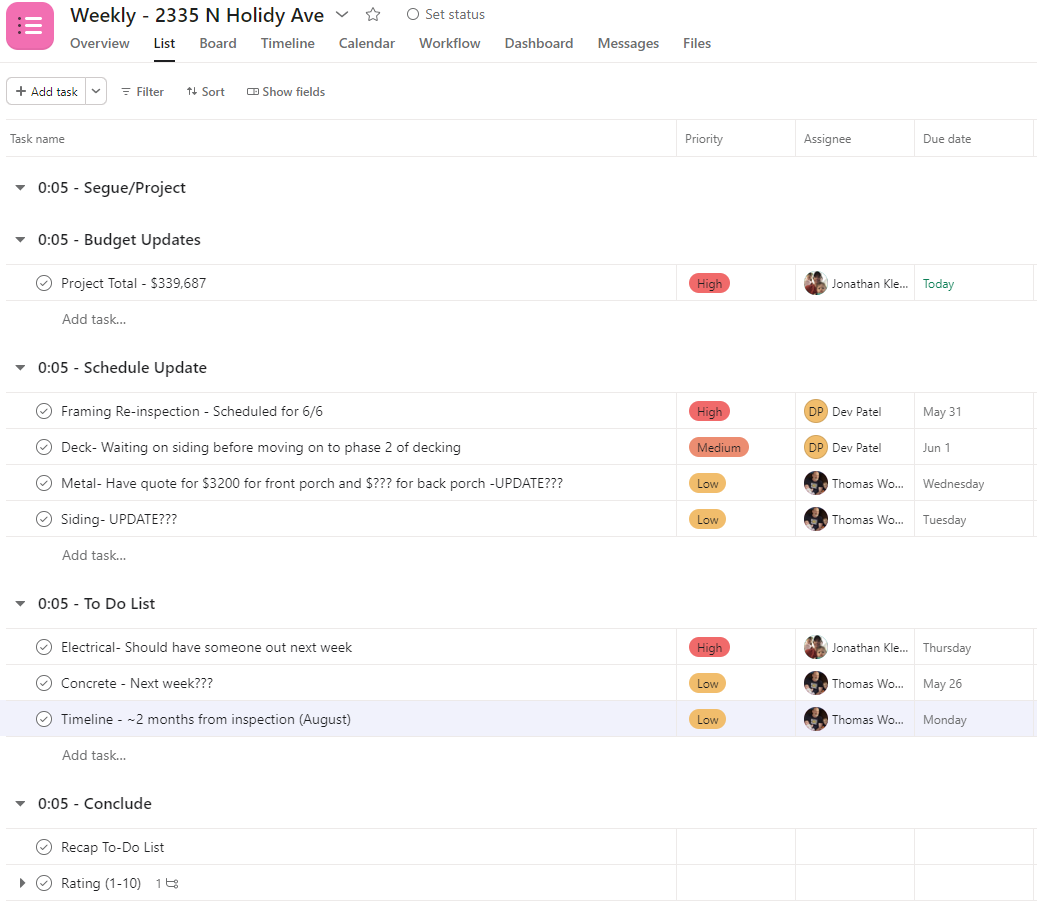Mark Deck- Waiting on siding task complete

(x=44, y=447)
